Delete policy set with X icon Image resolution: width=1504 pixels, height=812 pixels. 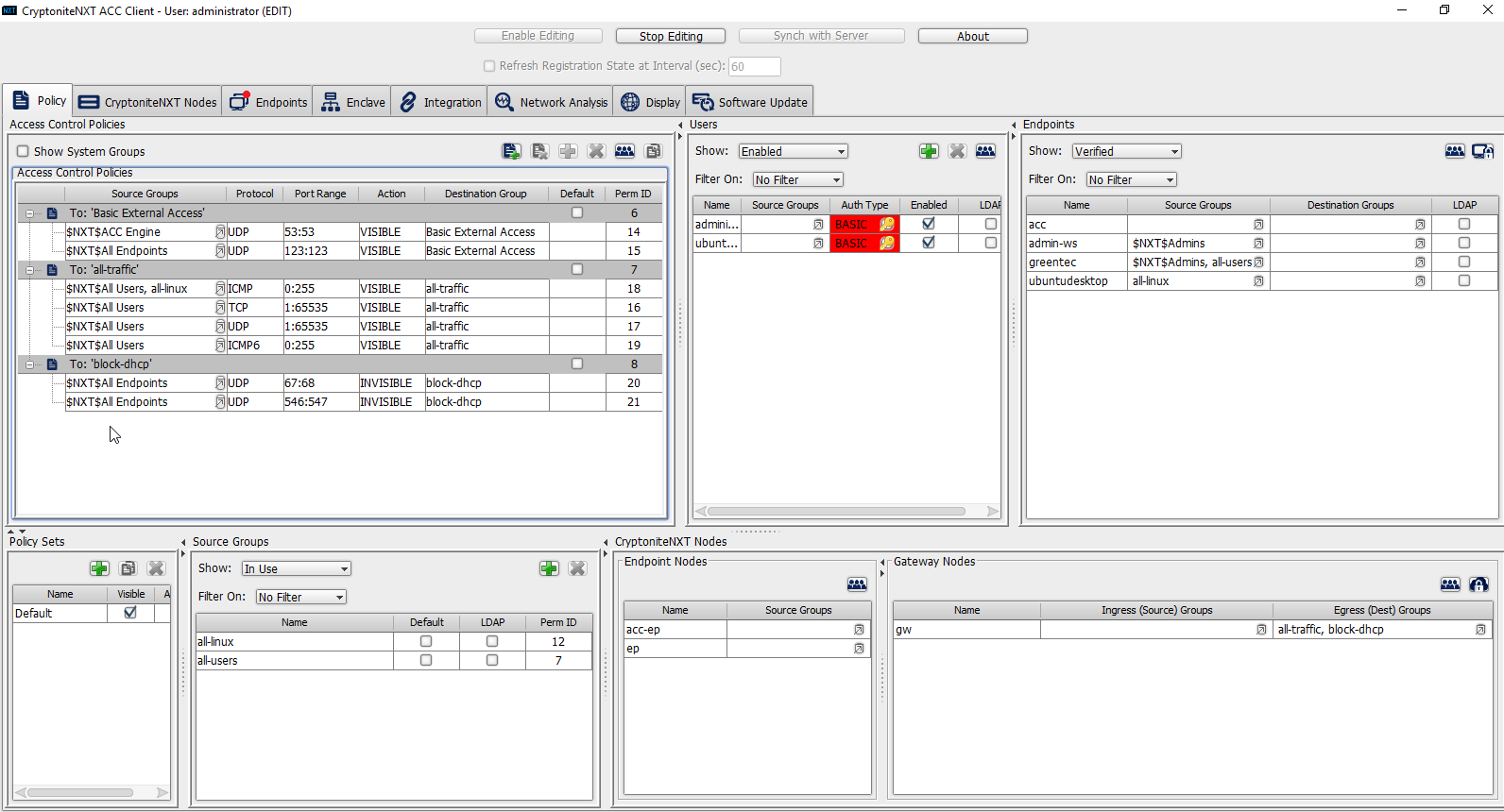point(156,568)
